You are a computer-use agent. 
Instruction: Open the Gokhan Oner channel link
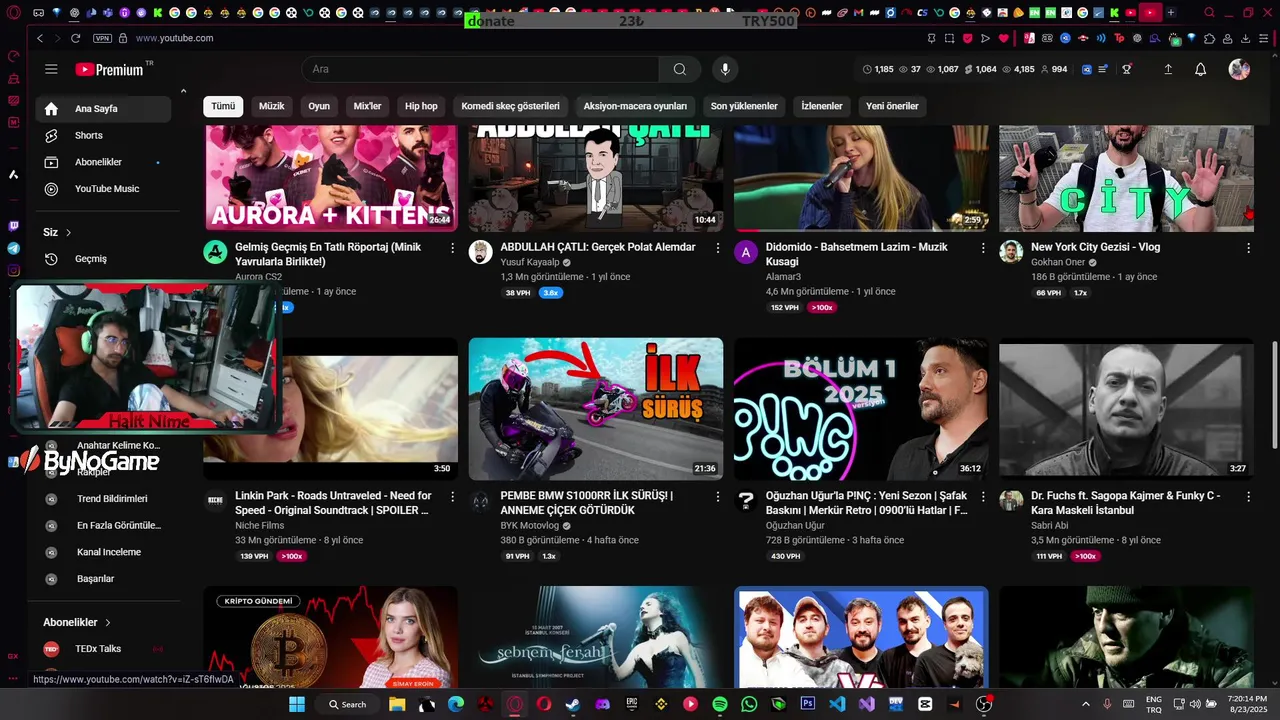tap(1058, 262)
